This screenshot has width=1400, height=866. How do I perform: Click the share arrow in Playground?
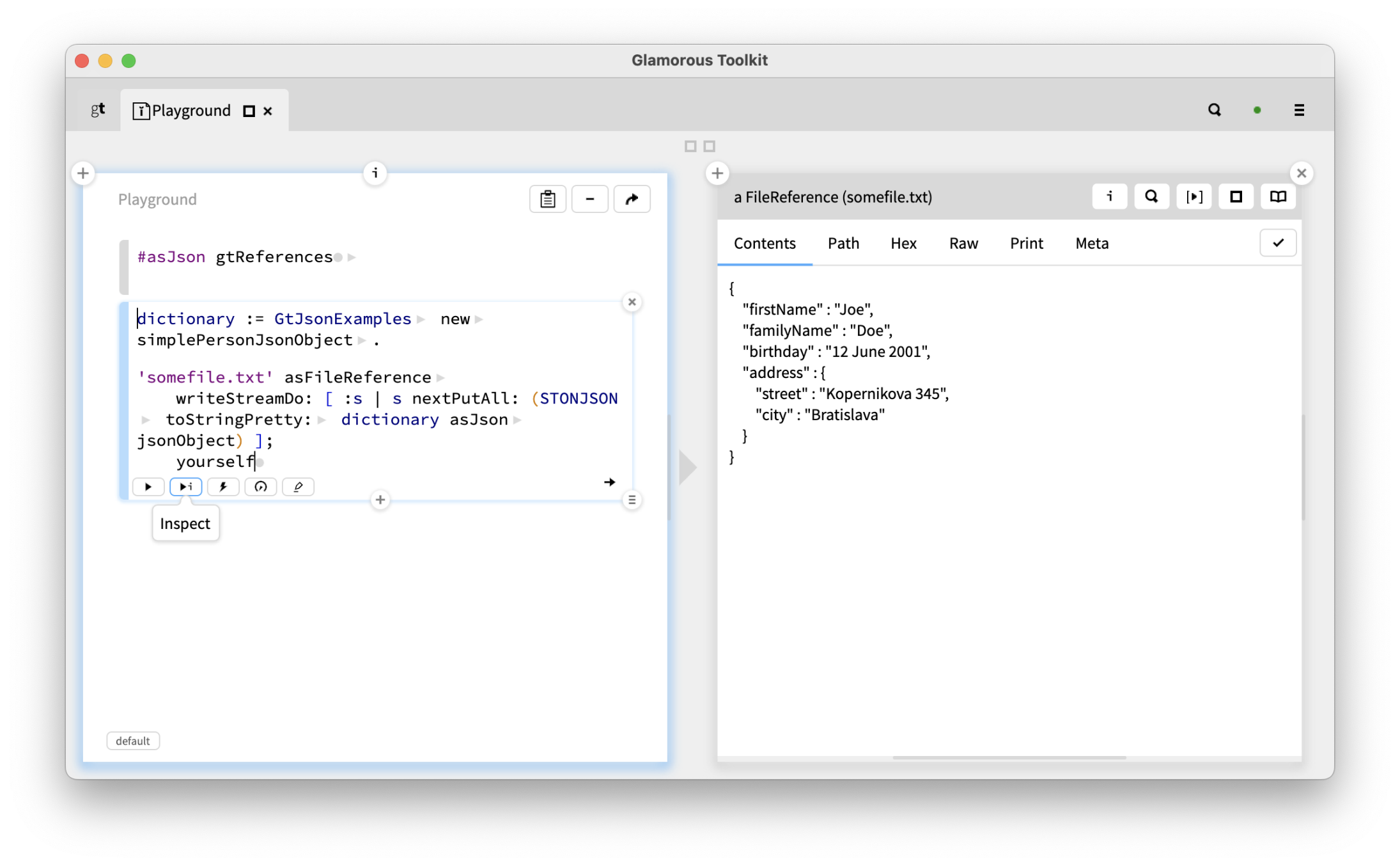click(632, 199)
